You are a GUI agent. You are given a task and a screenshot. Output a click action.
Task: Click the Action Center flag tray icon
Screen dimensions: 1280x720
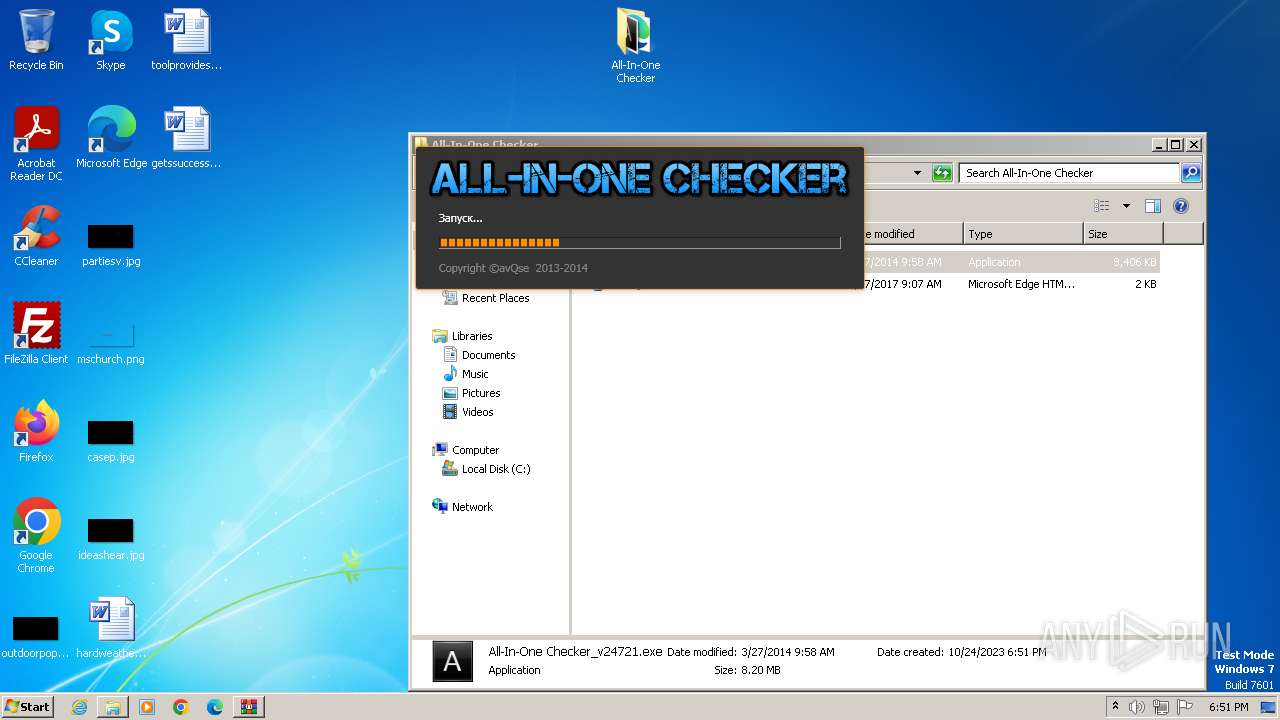point(1185,707)
